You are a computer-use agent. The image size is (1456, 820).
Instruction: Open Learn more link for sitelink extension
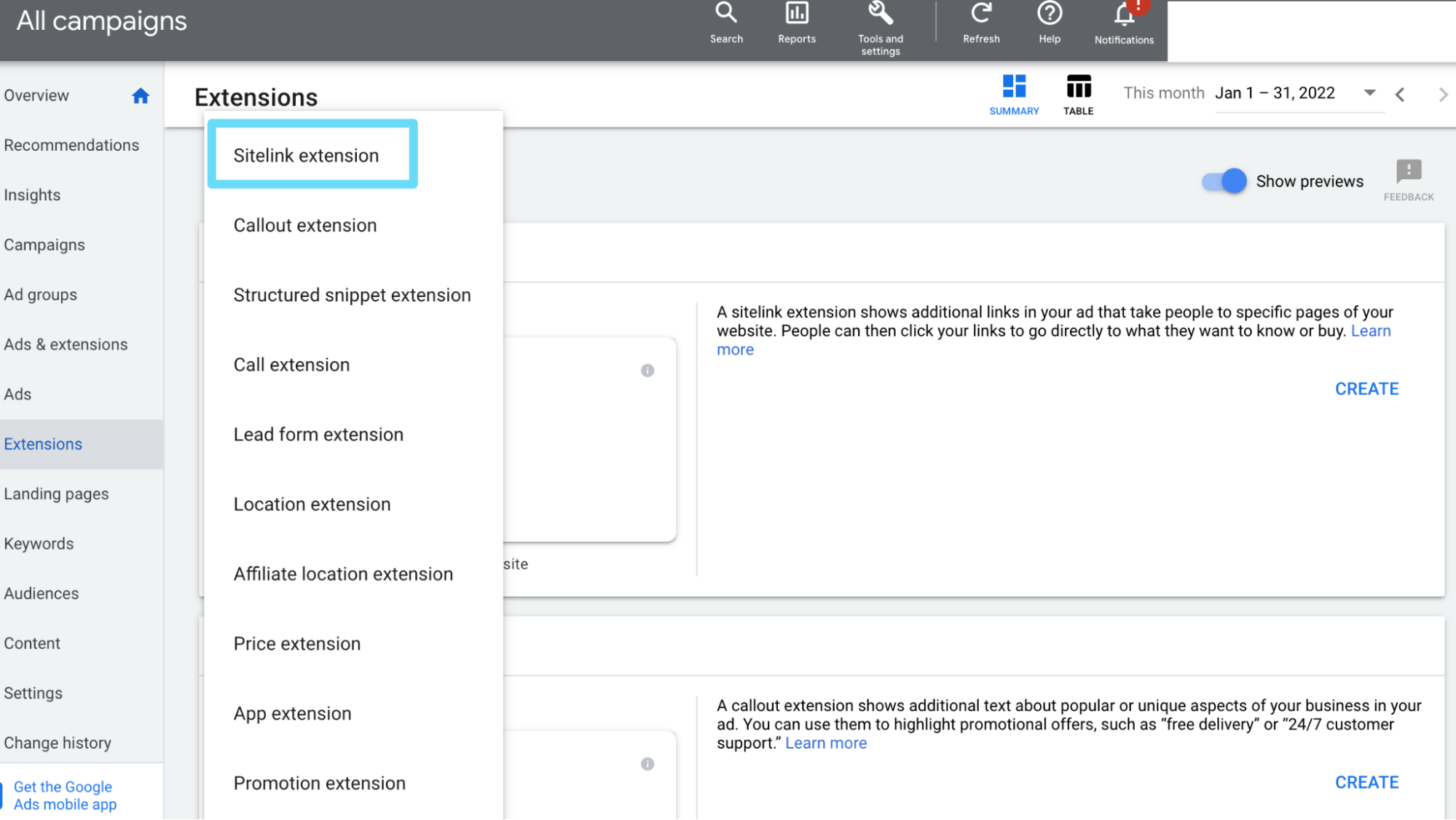click(x=1371, y=331)
